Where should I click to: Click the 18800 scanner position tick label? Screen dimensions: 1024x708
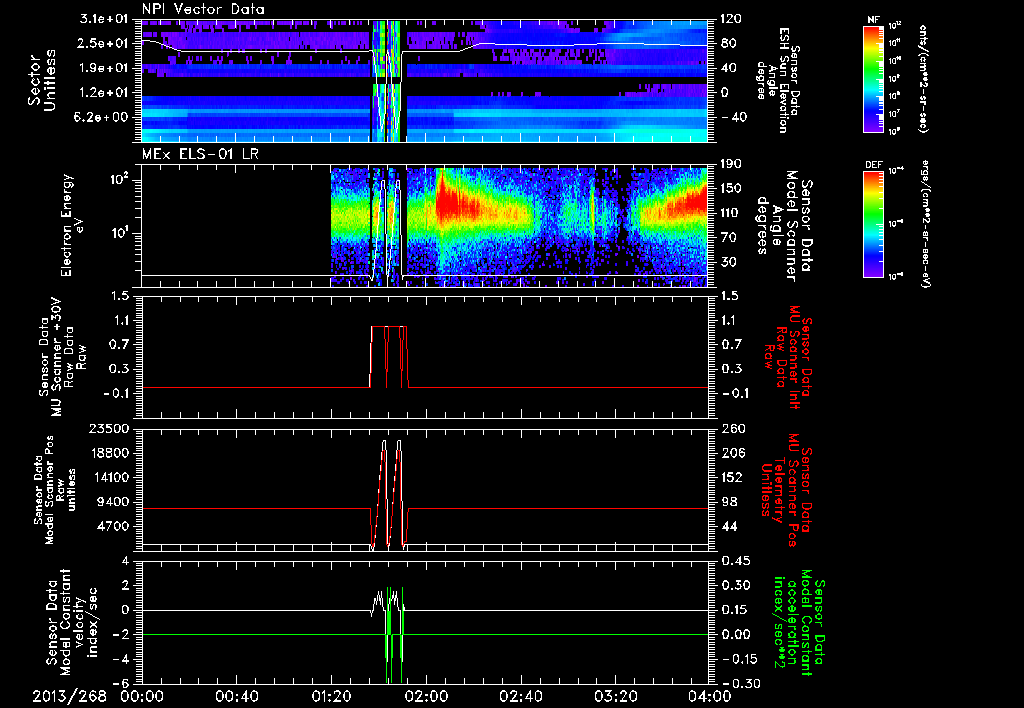[108, 453]
